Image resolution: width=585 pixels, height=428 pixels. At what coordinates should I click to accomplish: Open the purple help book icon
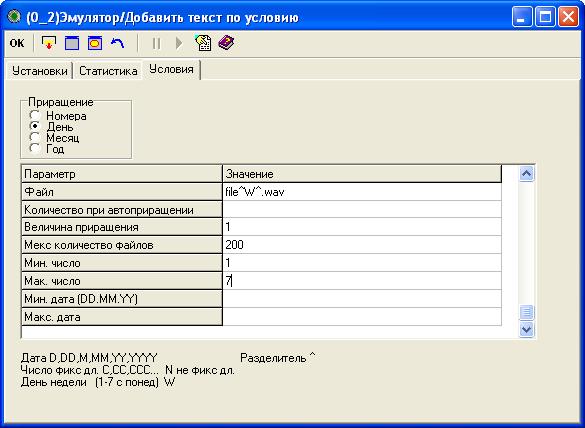click(226, 43)
